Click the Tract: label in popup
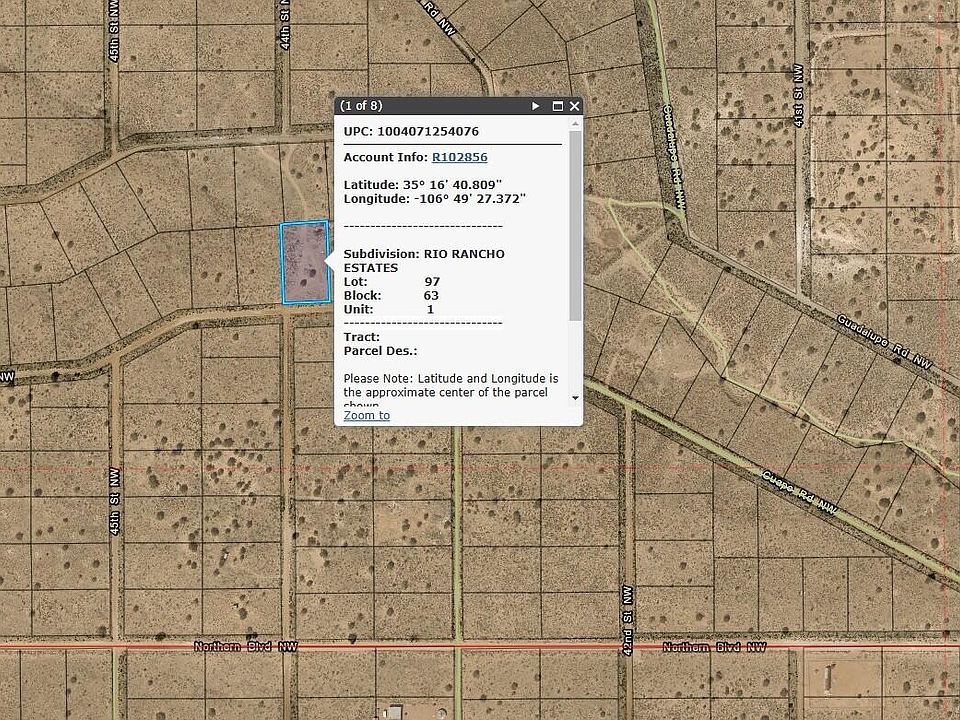 pos(361,337)
